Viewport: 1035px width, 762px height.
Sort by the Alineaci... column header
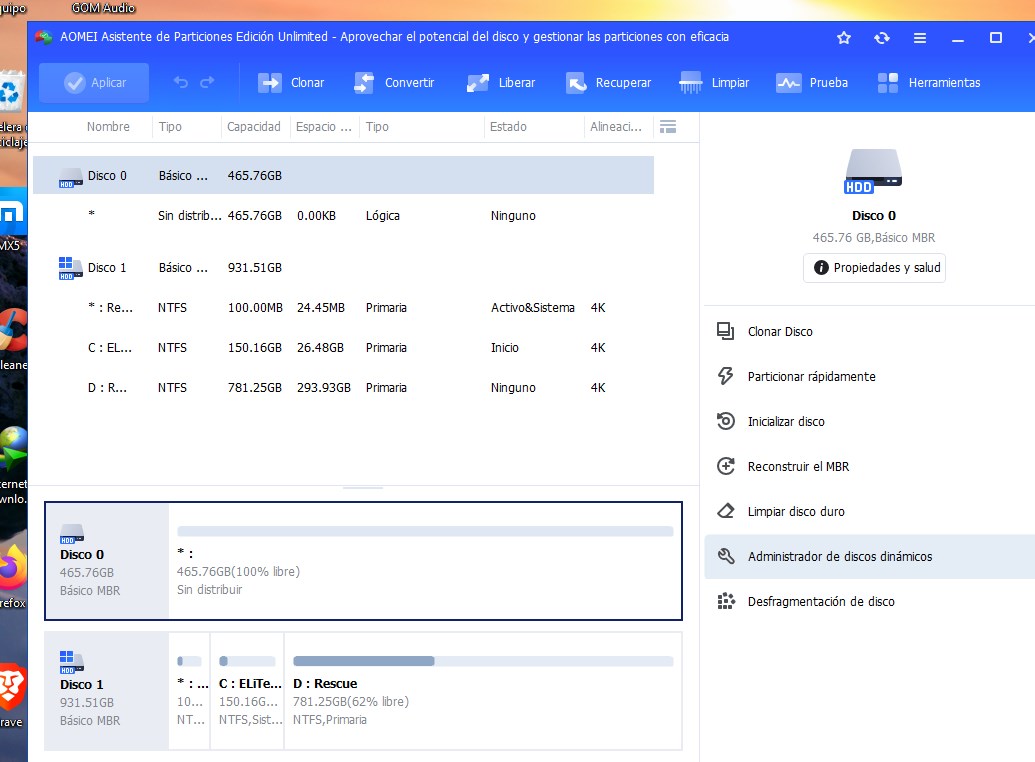click(616, 127)
